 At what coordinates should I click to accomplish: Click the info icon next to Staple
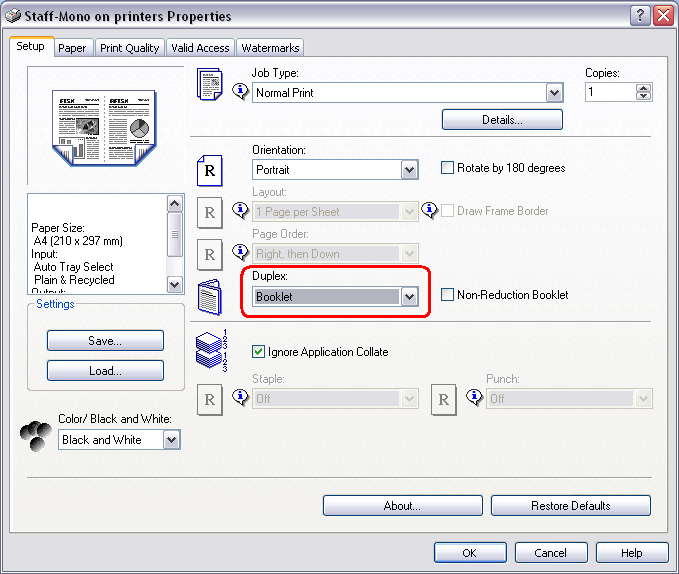click(x=240, y=398)
